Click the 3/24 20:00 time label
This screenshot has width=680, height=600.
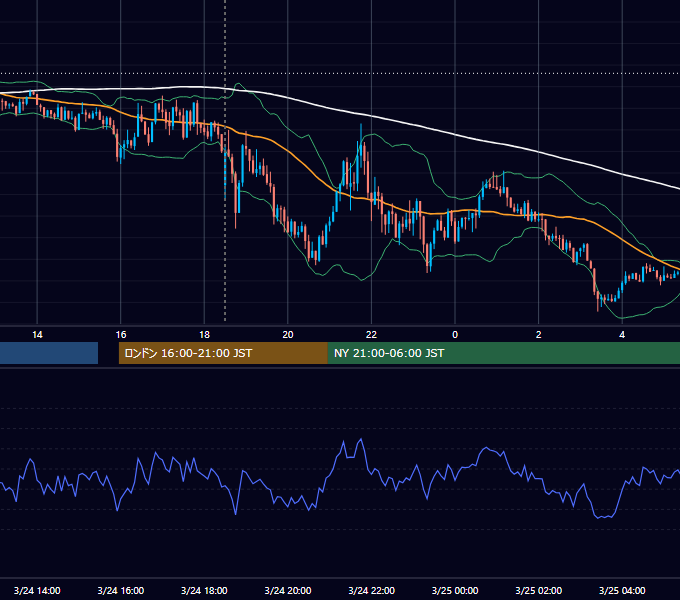pos(288,590)
